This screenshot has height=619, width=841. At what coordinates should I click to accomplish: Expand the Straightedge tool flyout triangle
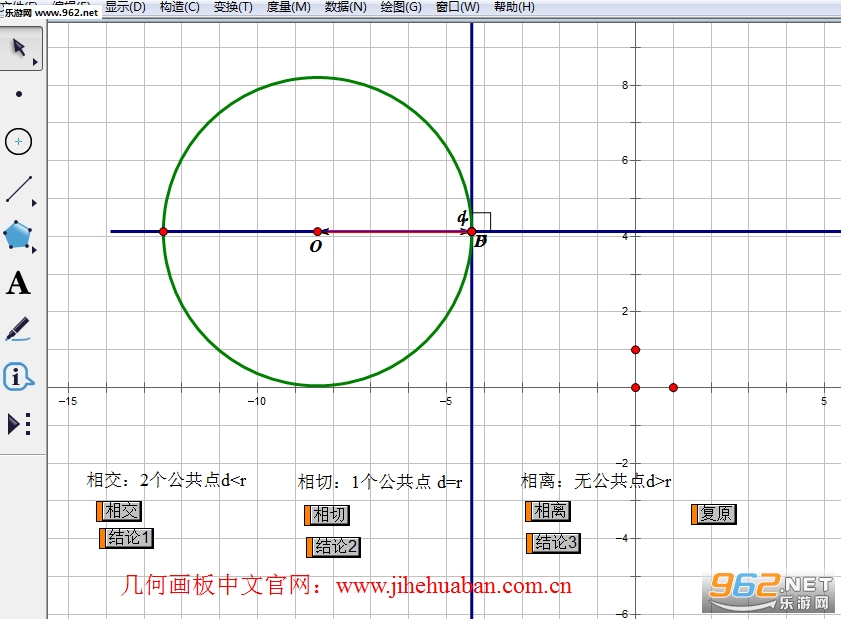click(34, 203)
